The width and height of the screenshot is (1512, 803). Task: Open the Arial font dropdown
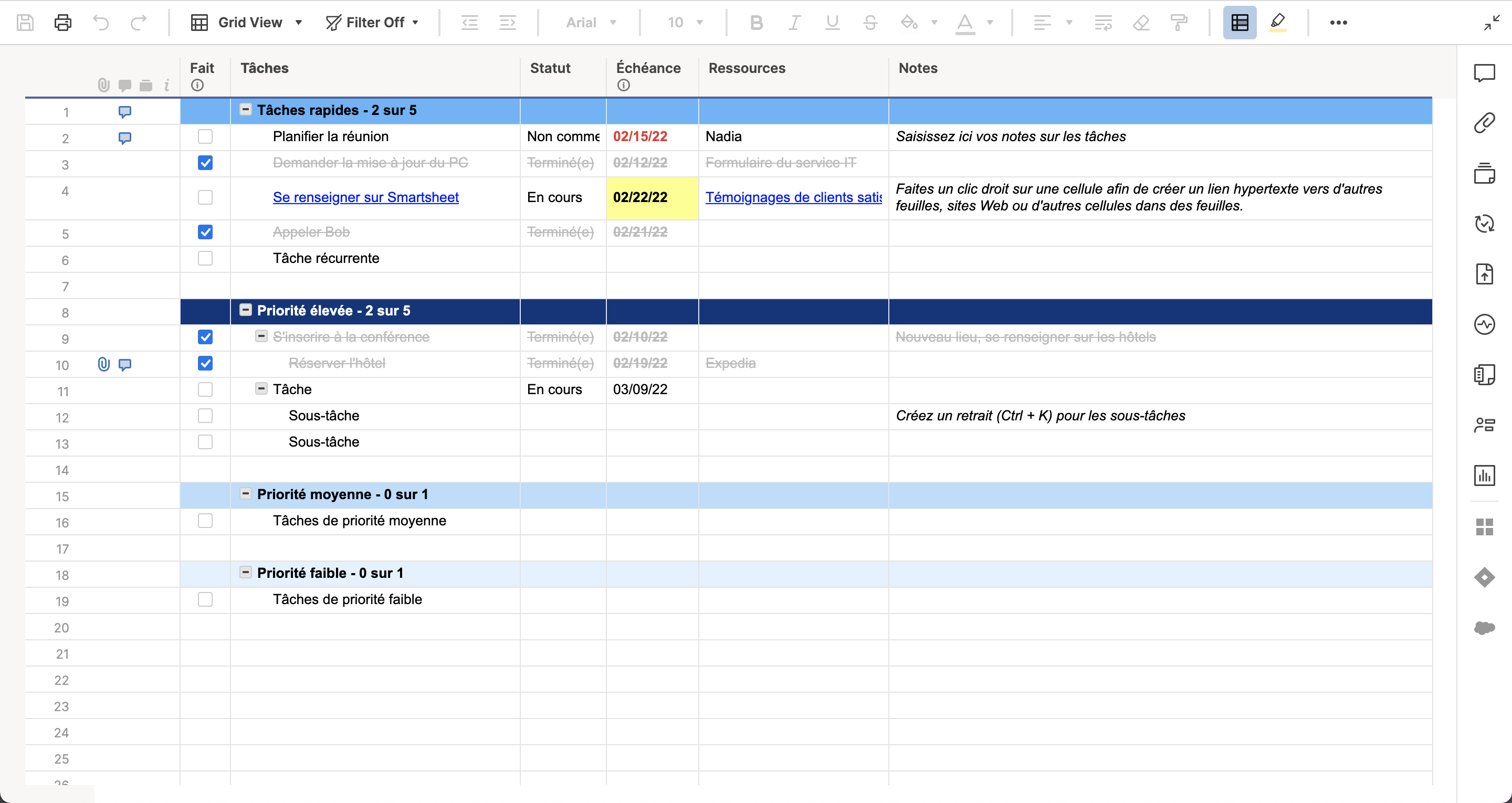click(591, 22)
